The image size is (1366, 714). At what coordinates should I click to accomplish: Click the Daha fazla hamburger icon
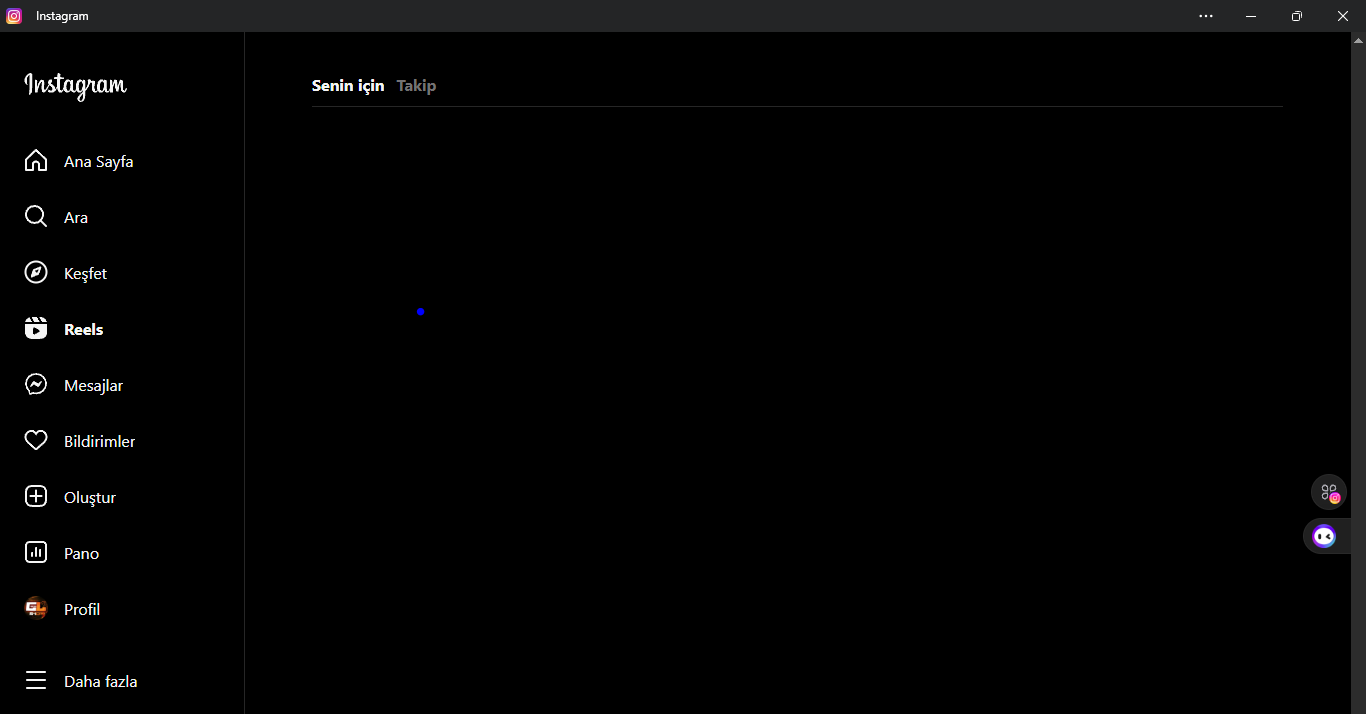(x=36, y=681)
